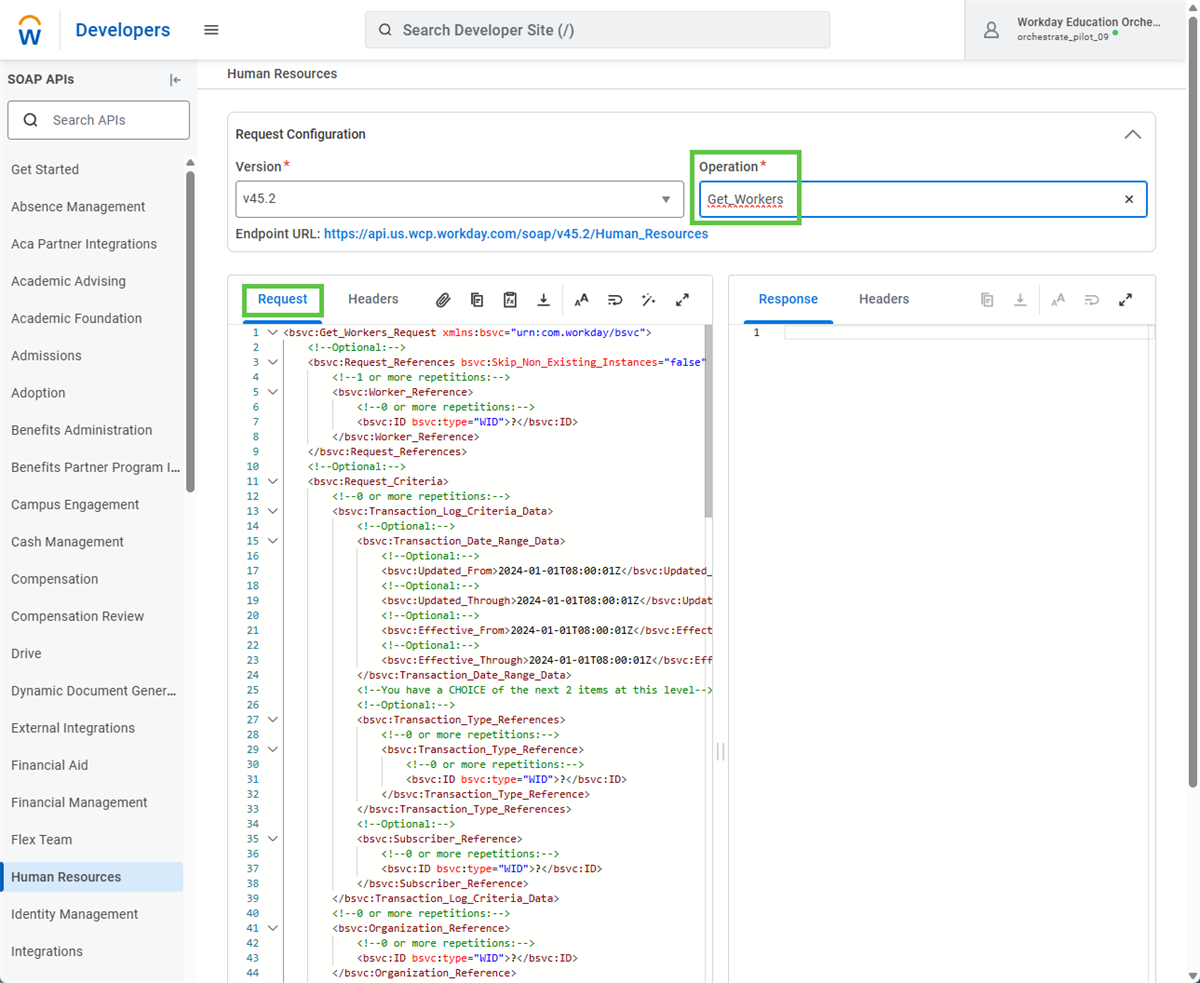Fold the Worker_Reference block at line 5

272,392
